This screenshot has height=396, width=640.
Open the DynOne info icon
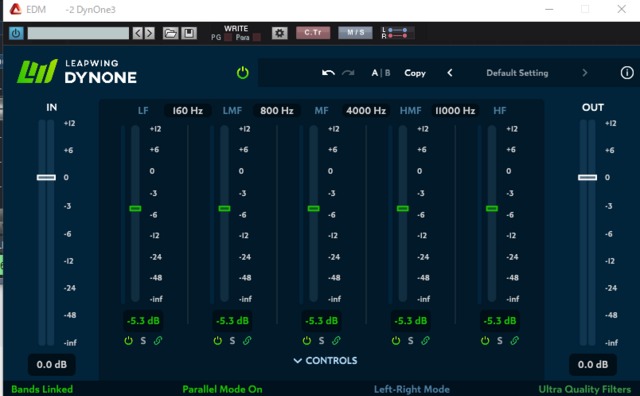click(627, 73)
